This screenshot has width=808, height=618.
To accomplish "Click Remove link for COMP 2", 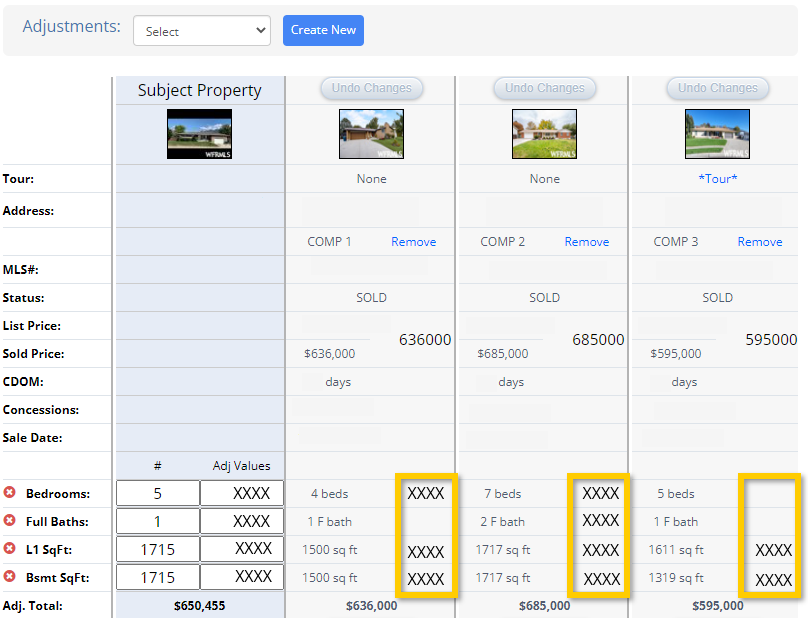I will [586, 242].
